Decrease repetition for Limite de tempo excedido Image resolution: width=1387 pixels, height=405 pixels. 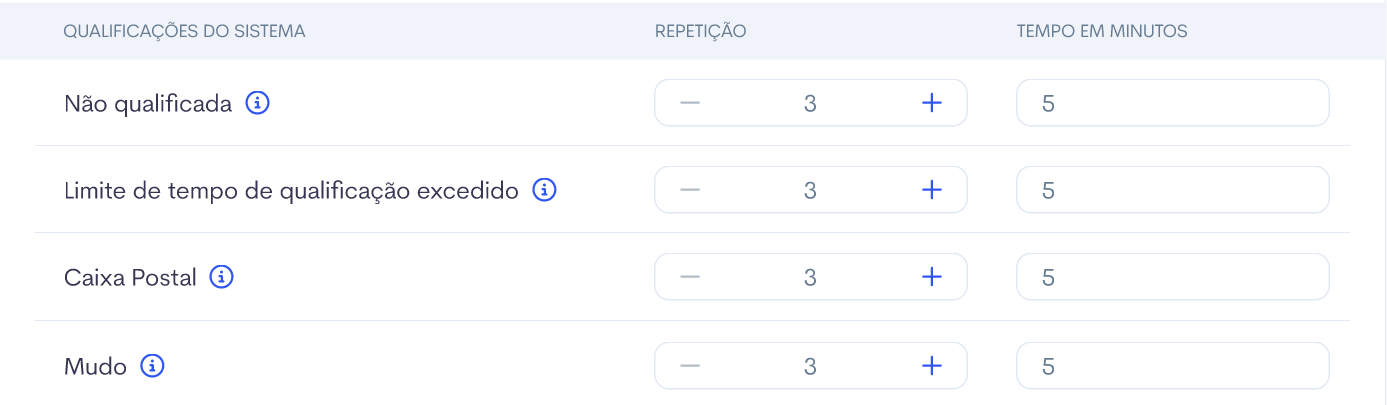(x=690, y=190)
